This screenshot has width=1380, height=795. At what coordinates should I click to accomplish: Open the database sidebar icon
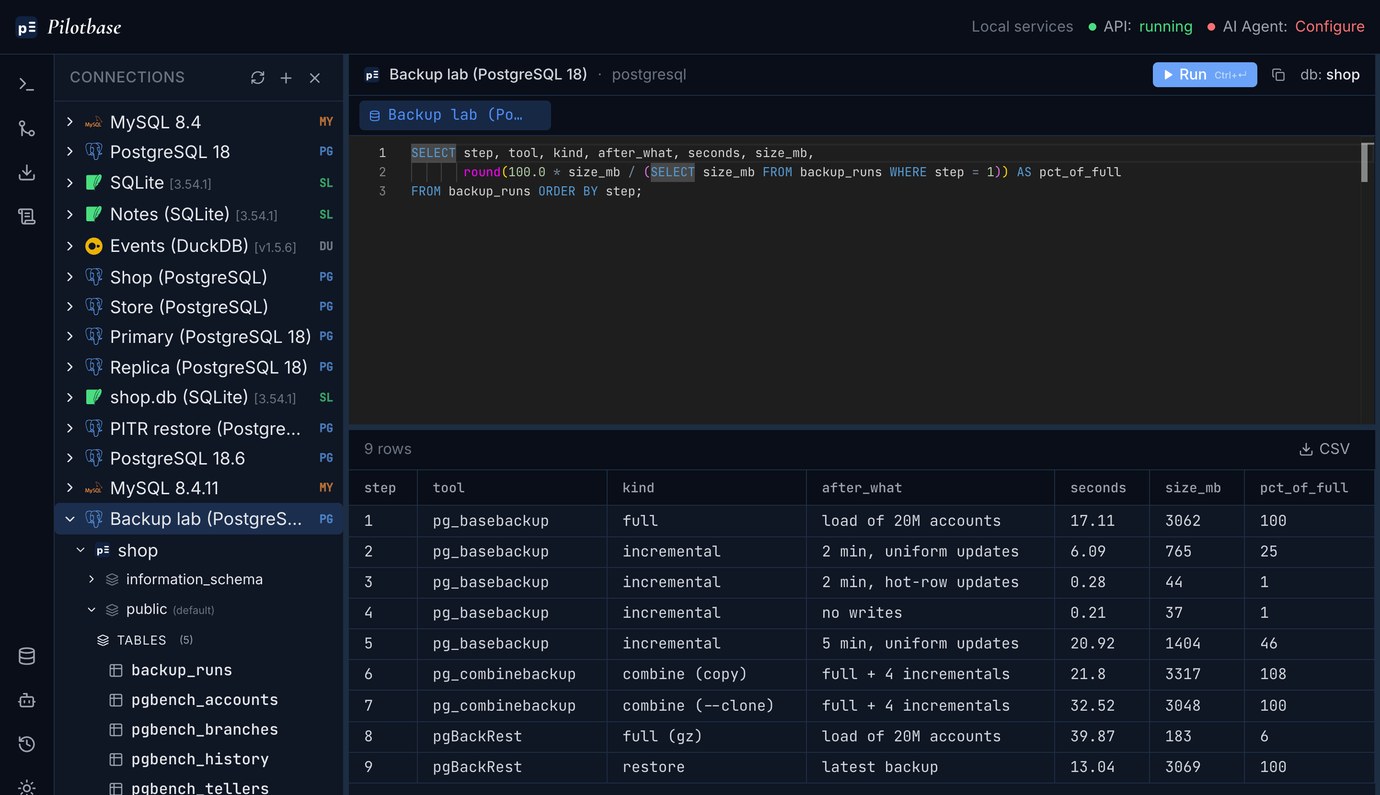click(x=27, y=657)
